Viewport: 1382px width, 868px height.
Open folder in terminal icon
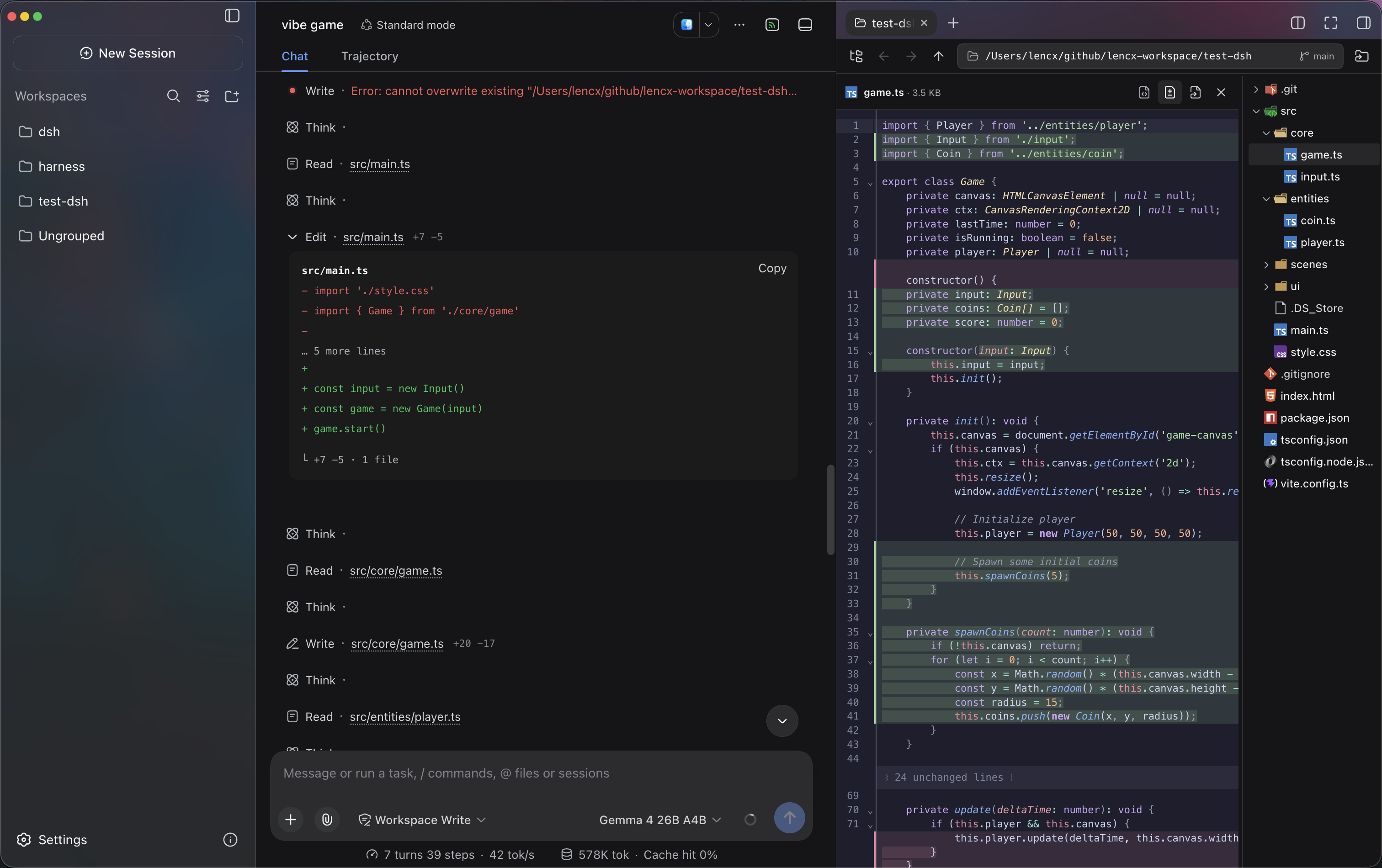point(1362,56)
